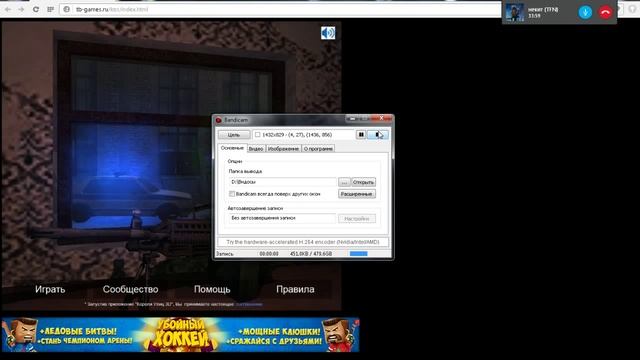This screenshot has width=640, height=360.
Task: Switch to the Изображение tab
Action: pos(283,149)
